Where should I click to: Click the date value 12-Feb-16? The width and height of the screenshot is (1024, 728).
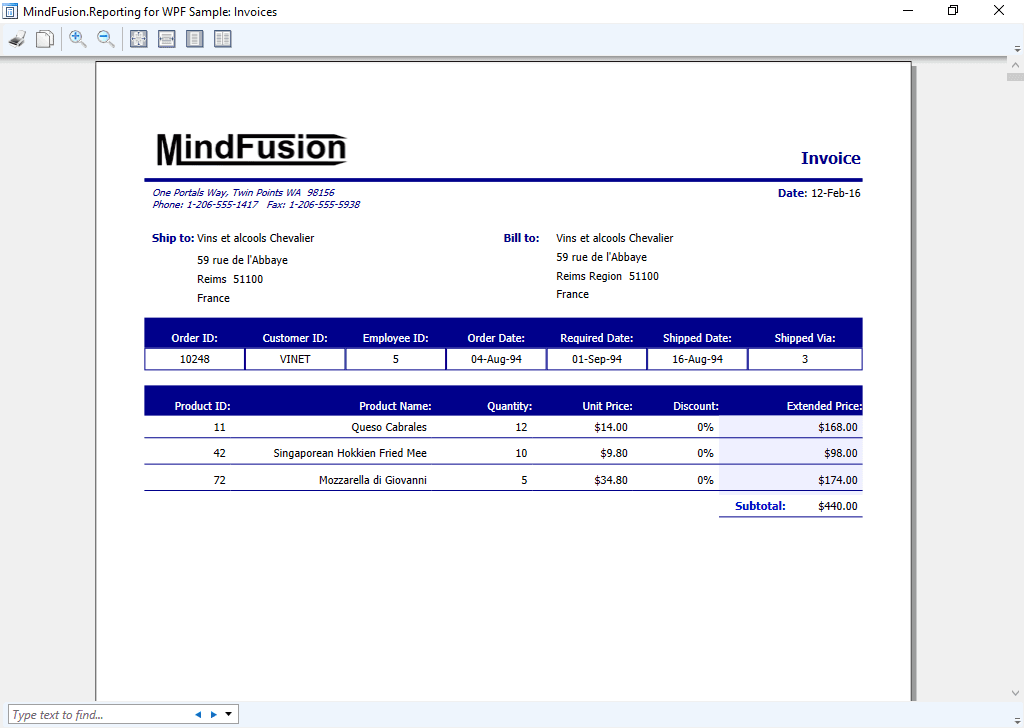click(835, 193)
